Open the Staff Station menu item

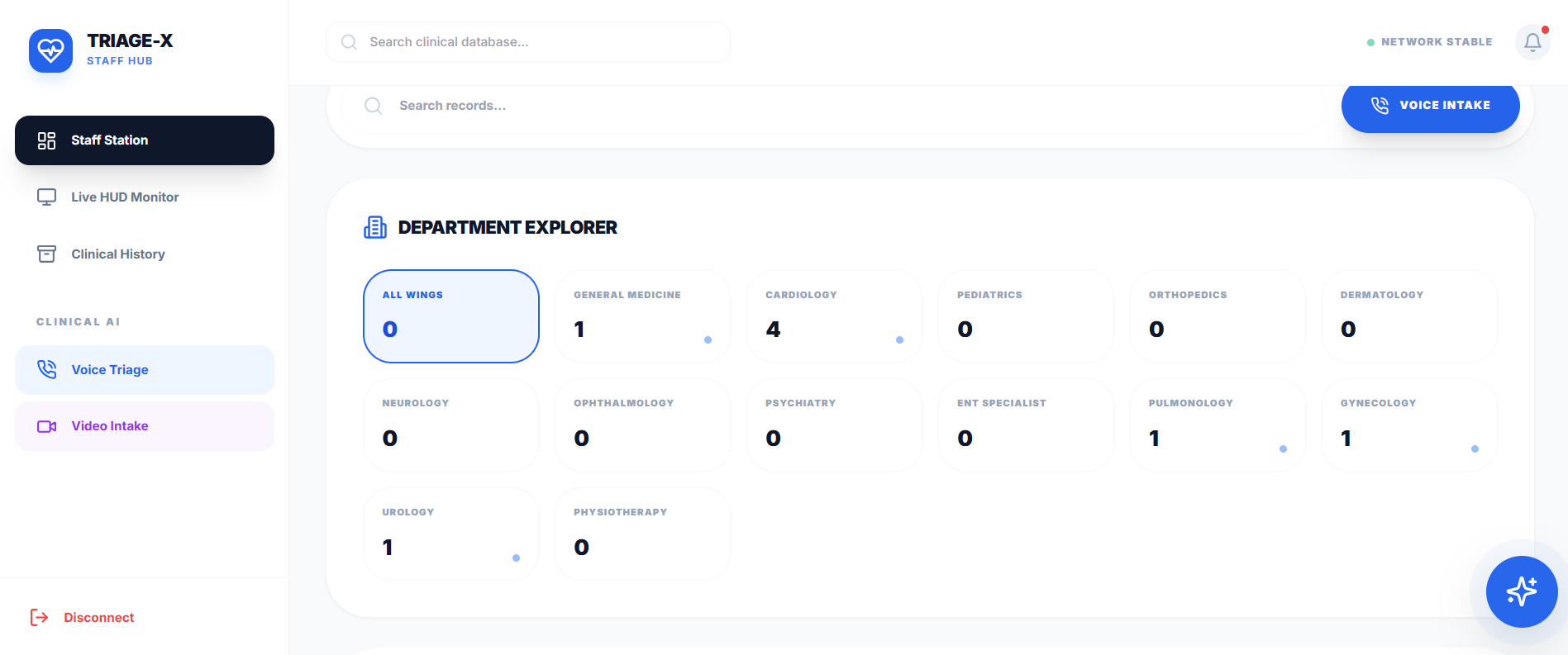[145, 140]
